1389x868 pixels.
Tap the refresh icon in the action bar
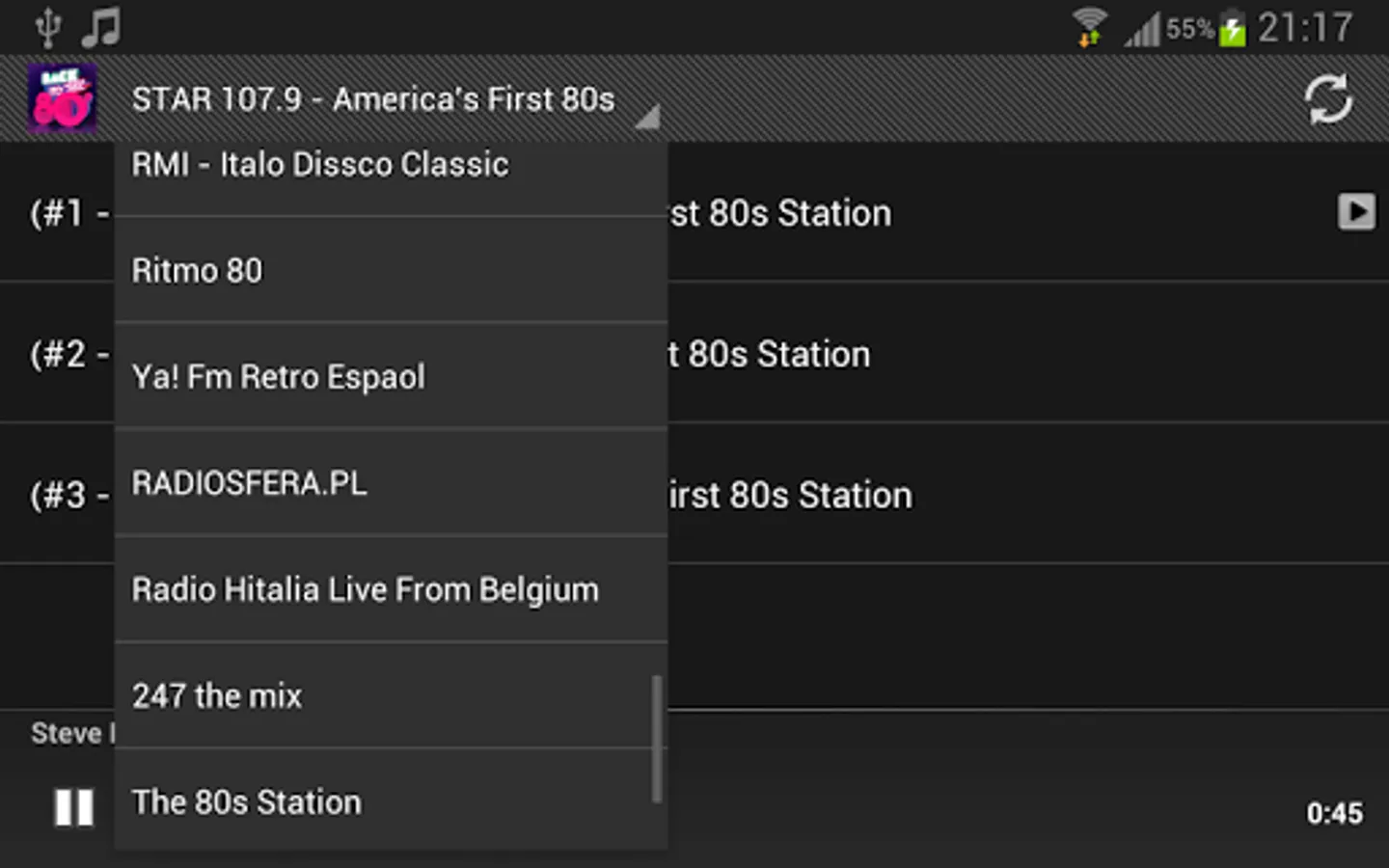(1328, 98)
